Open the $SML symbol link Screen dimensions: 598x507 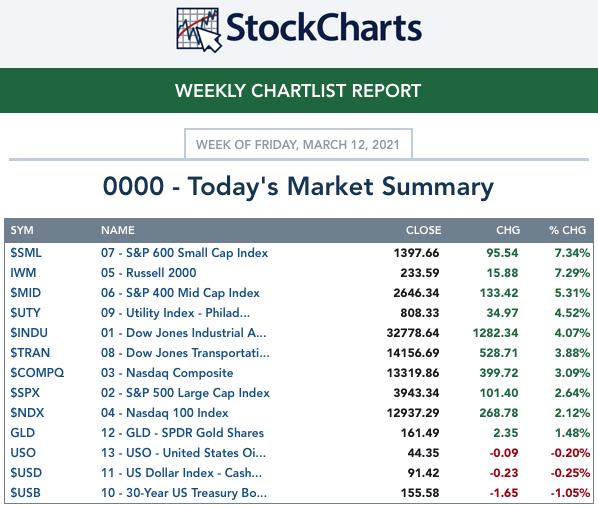26,253
